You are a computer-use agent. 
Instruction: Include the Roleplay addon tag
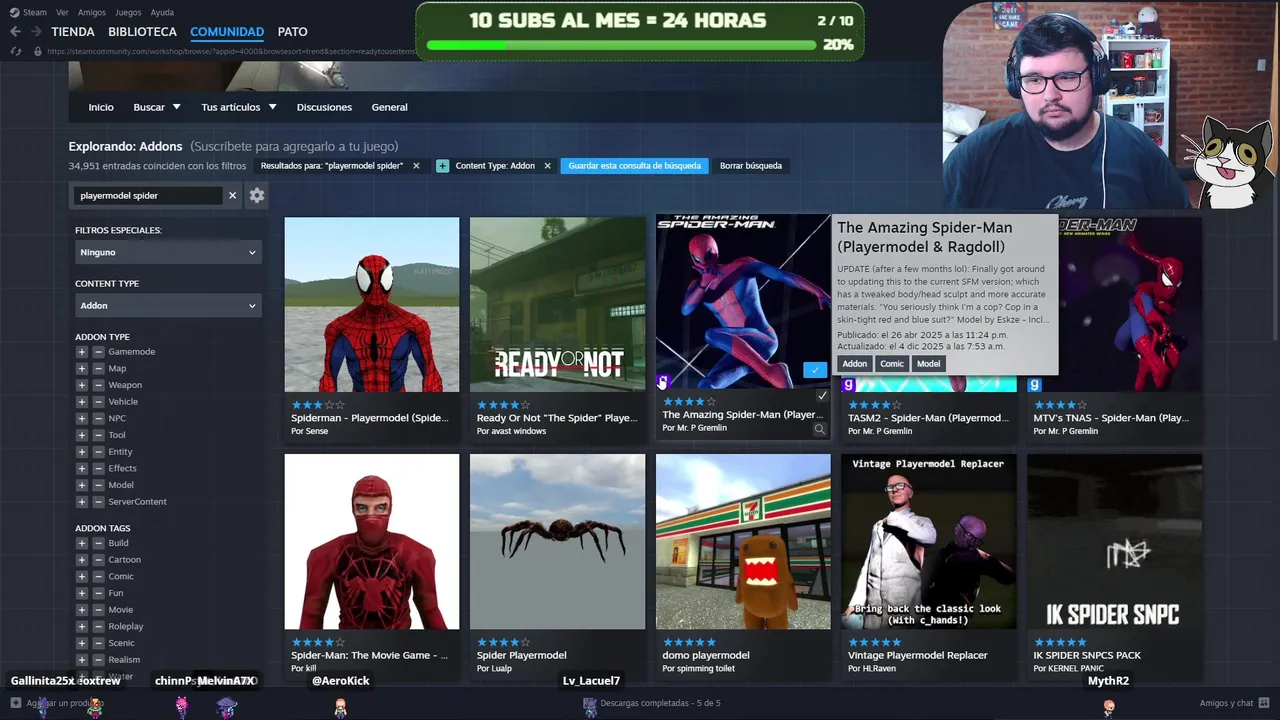coord(82,626)
